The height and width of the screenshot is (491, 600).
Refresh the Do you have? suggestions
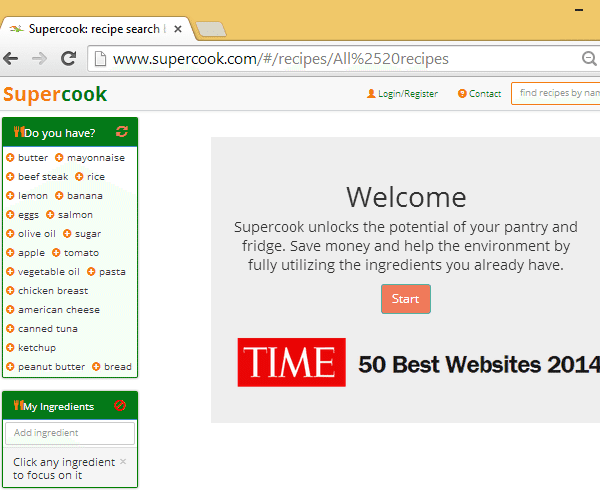[x=122, y=132]
